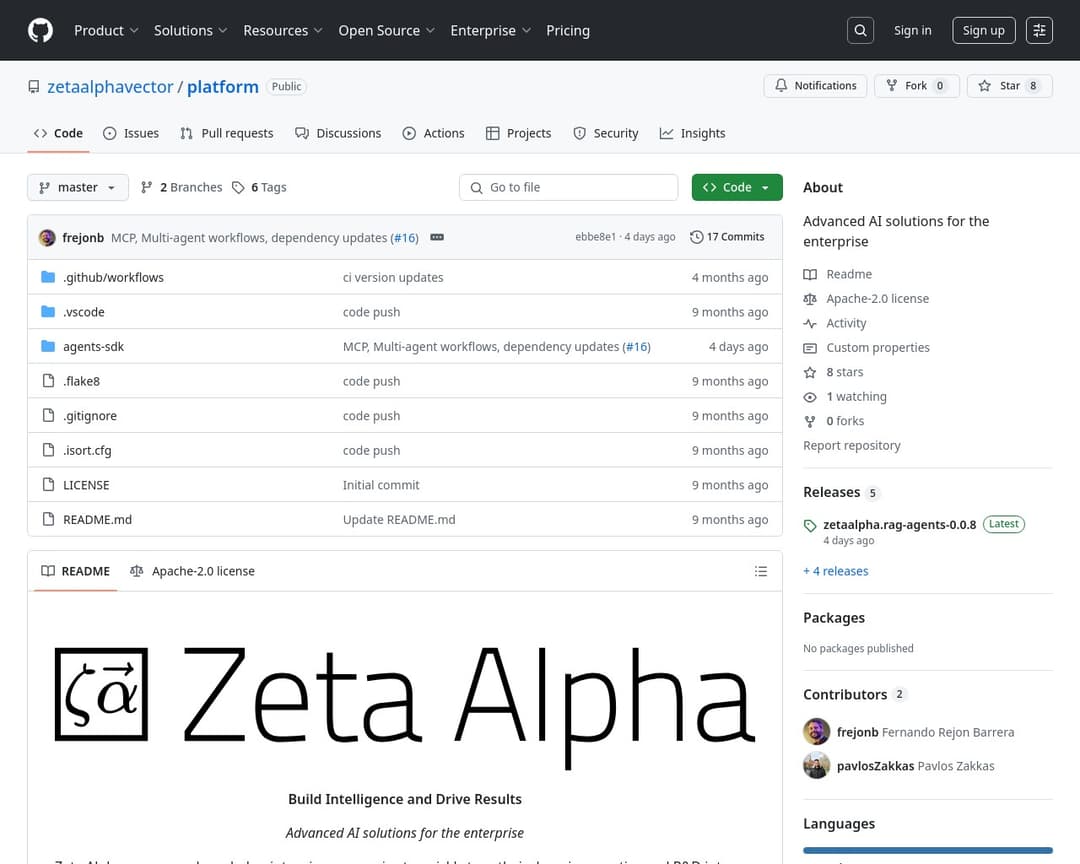Open the README.md file
The width and height of the screenshot is (1080, 864).
coord(97,520)
